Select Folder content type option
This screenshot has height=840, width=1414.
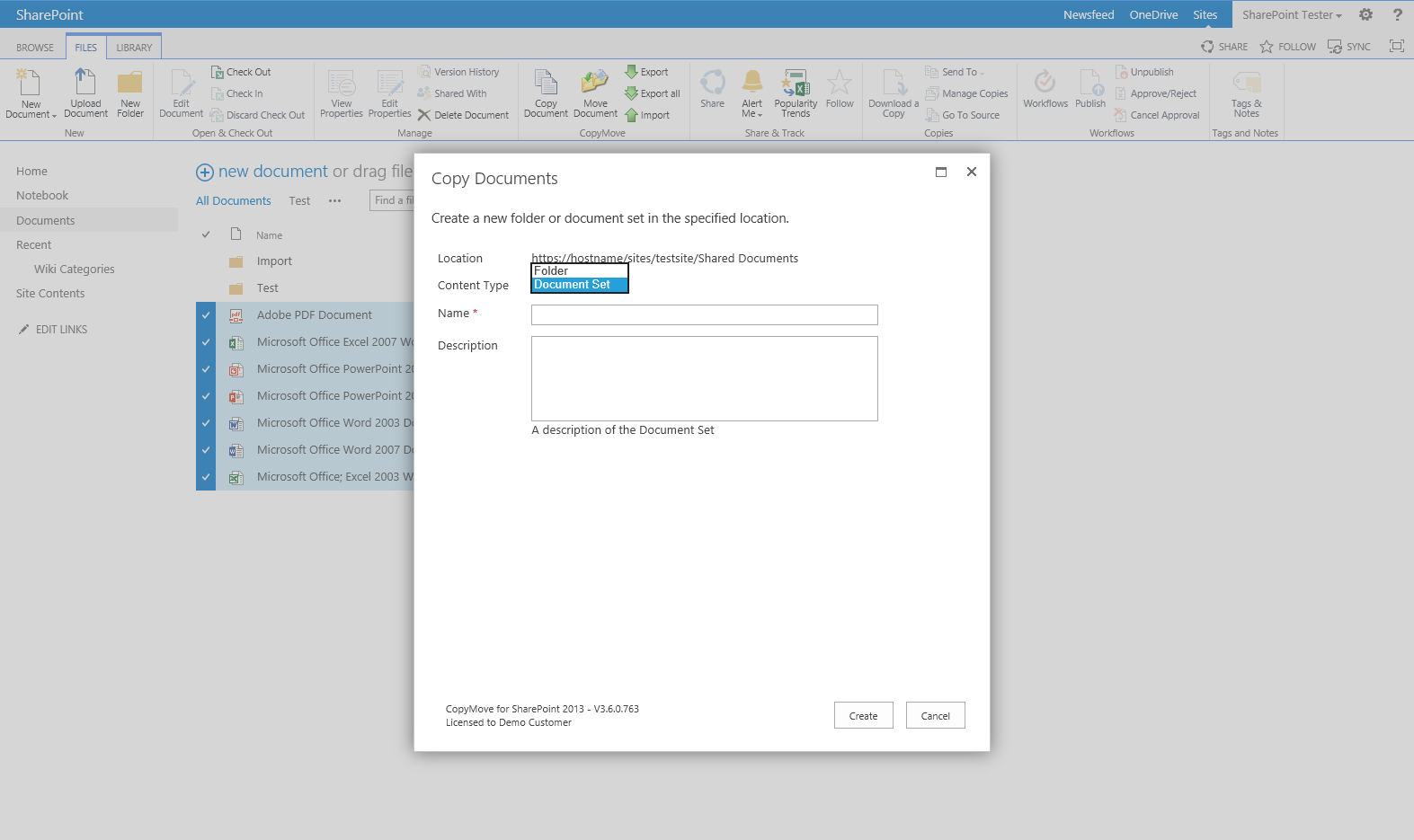click(x=579, y=270)
